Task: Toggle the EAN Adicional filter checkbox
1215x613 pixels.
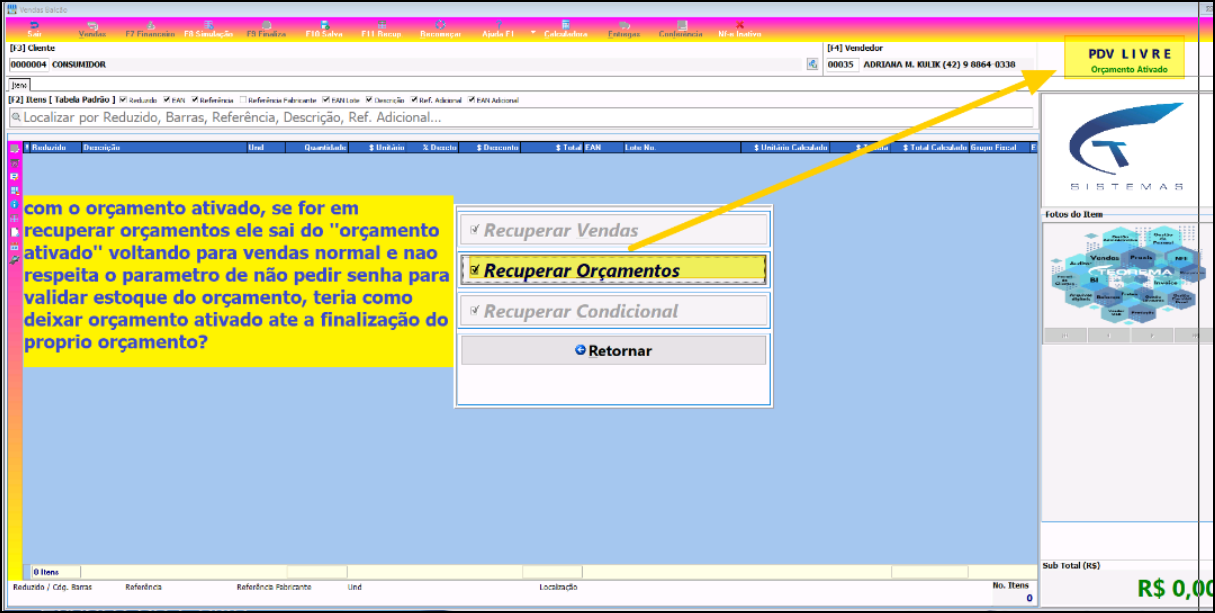Action: pos(471,100)
